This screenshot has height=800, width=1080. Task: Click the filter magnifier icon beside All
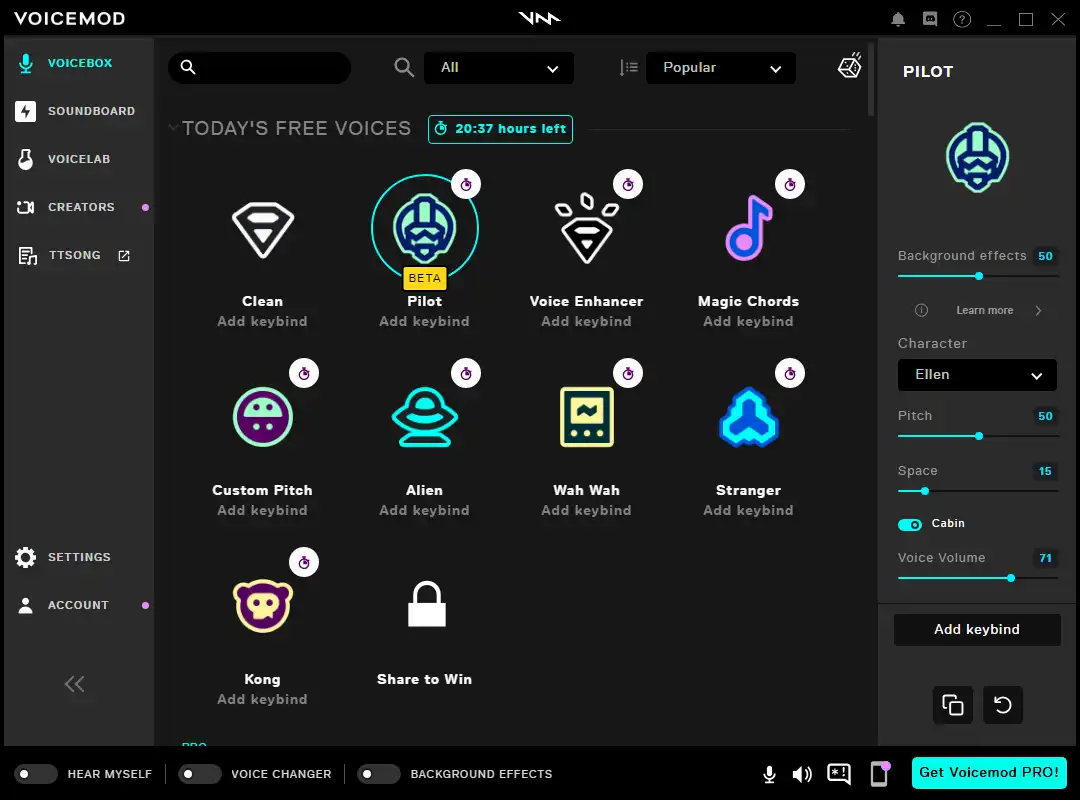(404, 67)
